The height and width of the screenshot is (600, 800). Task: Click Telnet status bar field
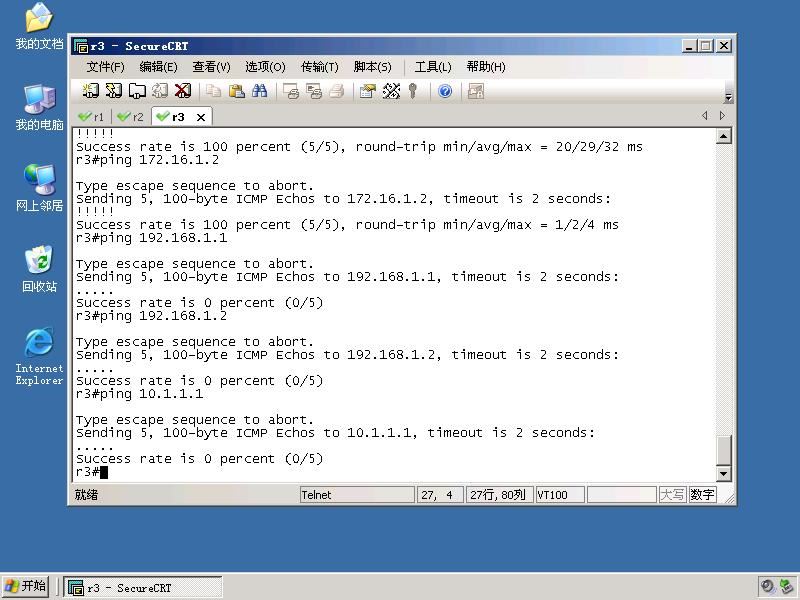pos(357,495)
